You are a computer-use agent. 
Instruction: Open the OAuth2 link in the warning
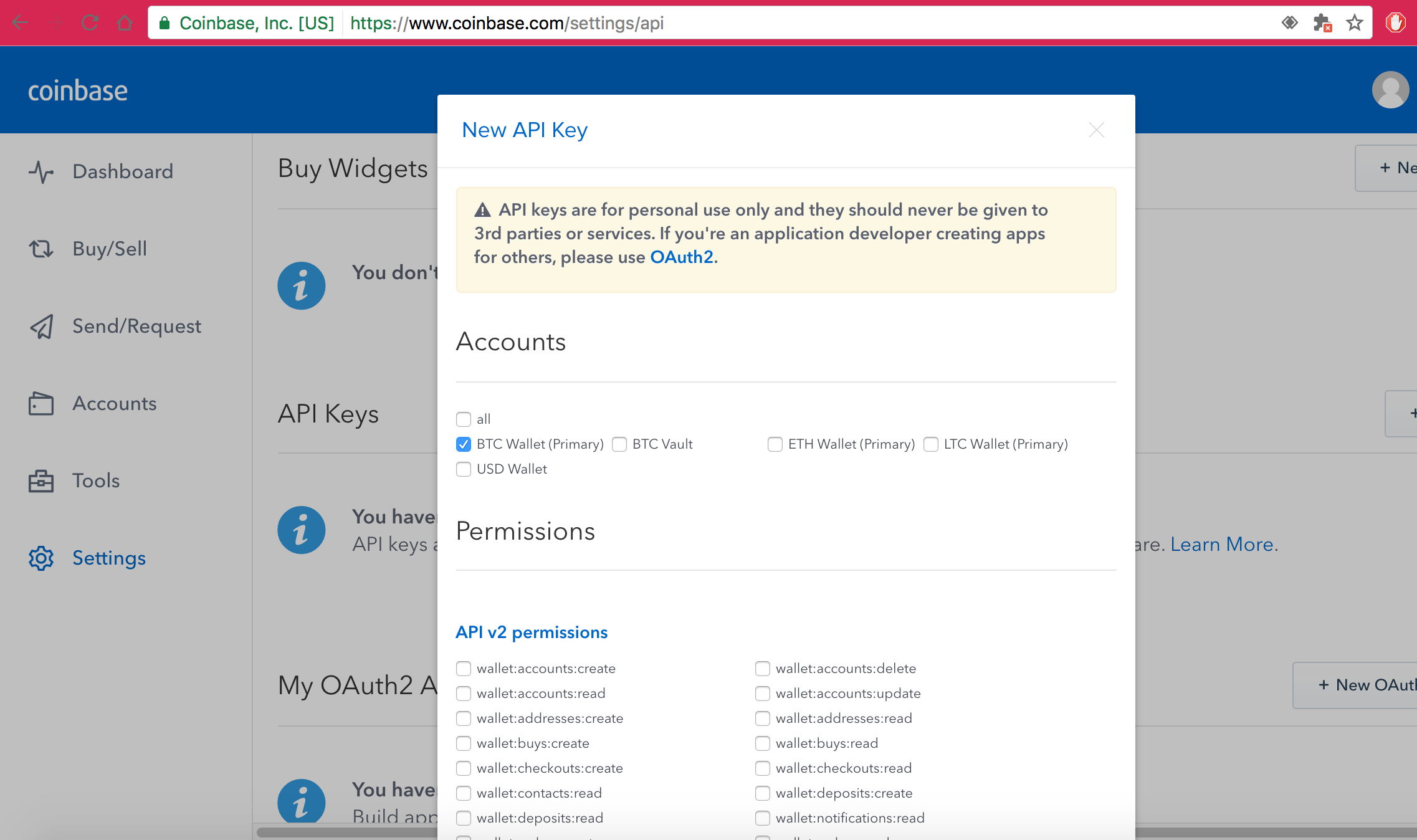coord(681,257)
